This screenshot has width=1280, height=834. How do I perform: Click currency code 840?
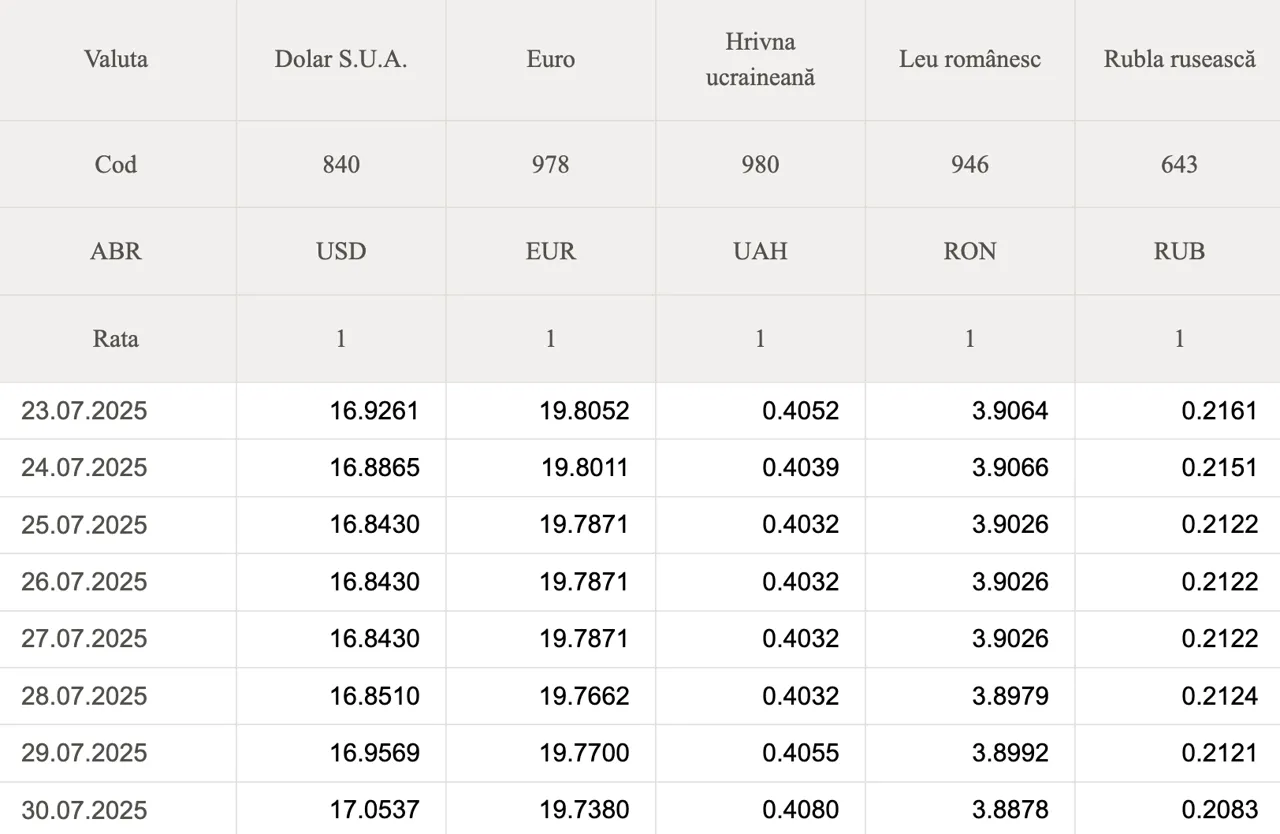click(x=341, y=165)
